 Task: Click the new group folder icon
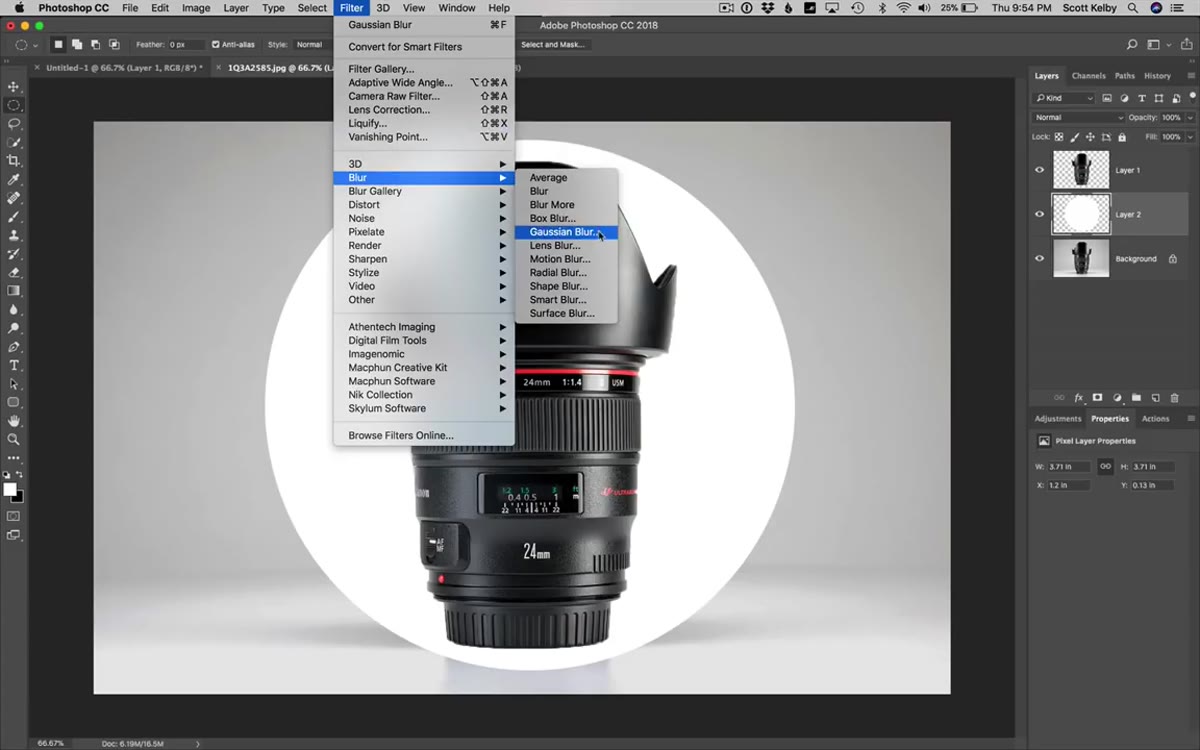1136,398
